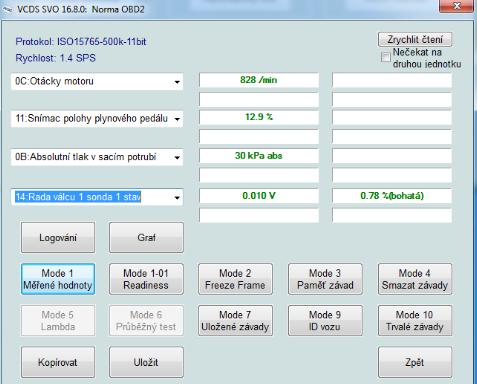Go back with the Zpět button

[415, 362]
